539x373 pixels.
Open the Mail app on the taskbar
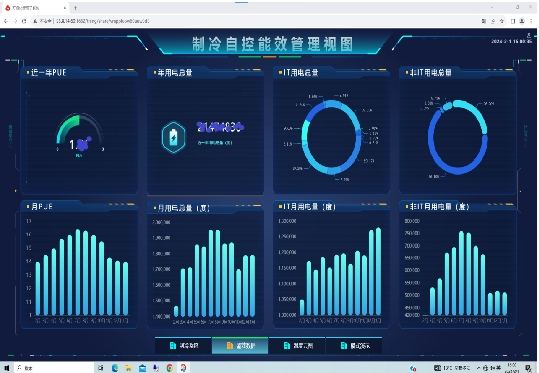pos(142,368)
